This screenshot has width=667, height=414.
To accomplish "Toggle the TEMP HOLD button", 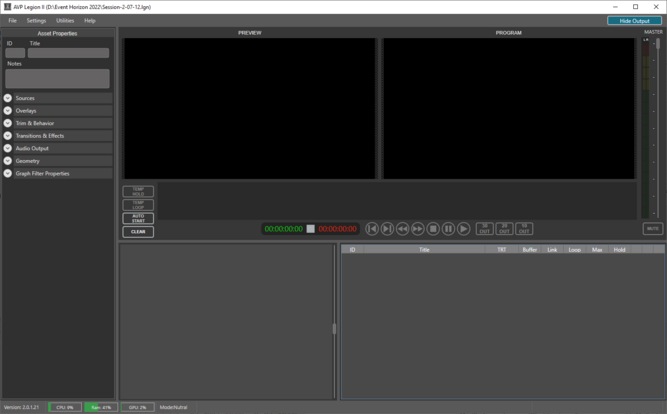I will [138, 191].
